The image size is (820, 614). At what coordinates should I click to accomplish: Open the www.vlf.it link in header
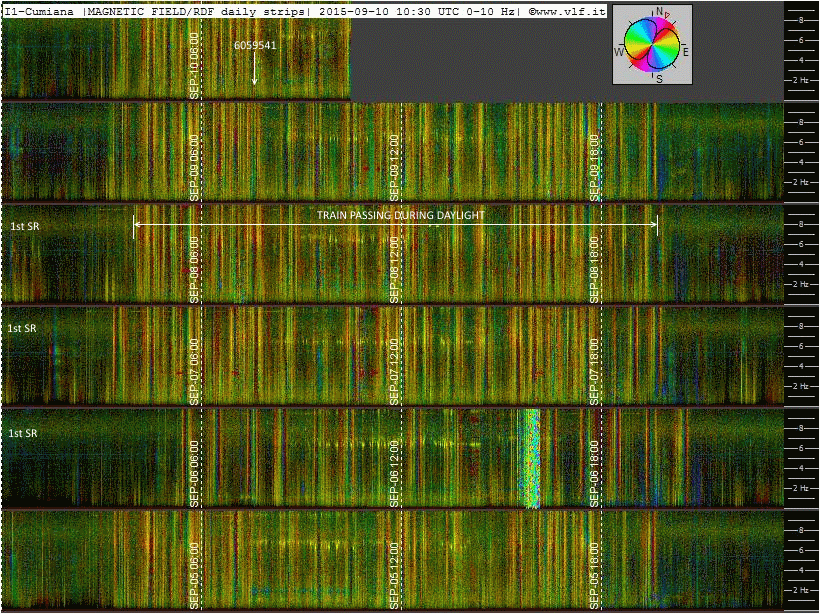coord(571,10)
